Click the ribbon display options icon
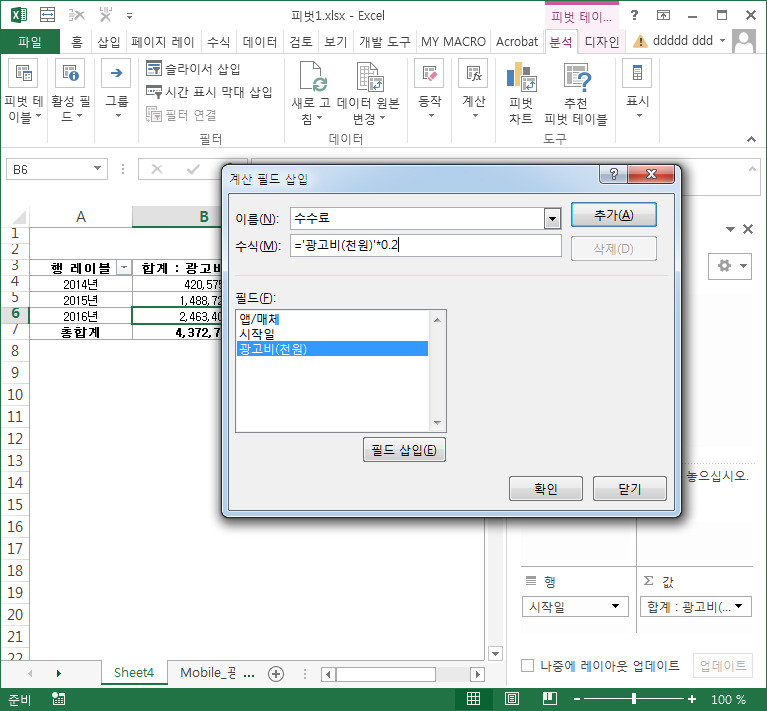Image resolution: width=767 pixels, height=711 pixels. 663,15
